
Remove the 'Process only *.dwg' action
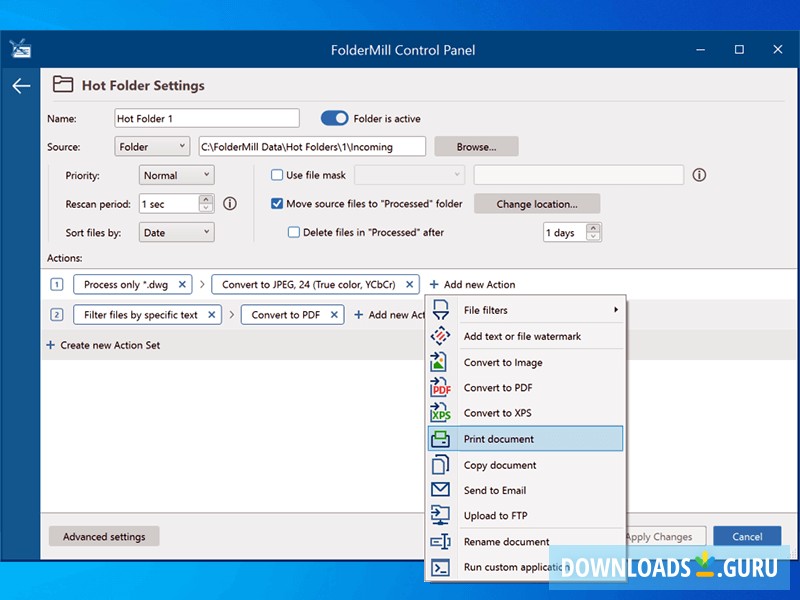point(182,284)
